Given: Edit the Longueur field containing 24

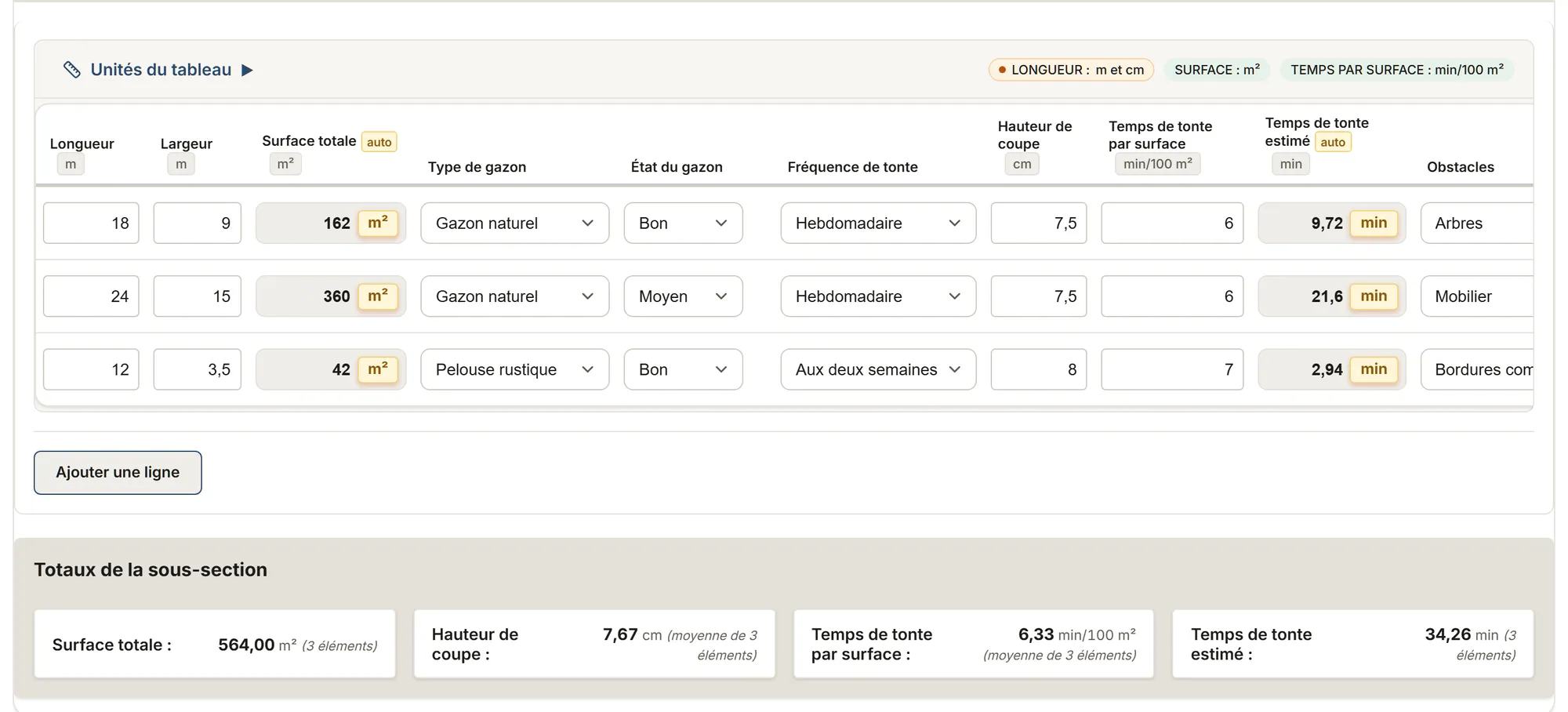Looking at the screenshot, I should click(91, 296).
